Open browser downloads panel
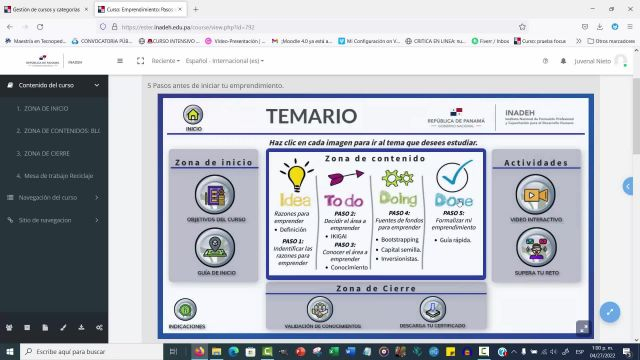This screenshot has width=640, height=360. (x=600, y=27)
